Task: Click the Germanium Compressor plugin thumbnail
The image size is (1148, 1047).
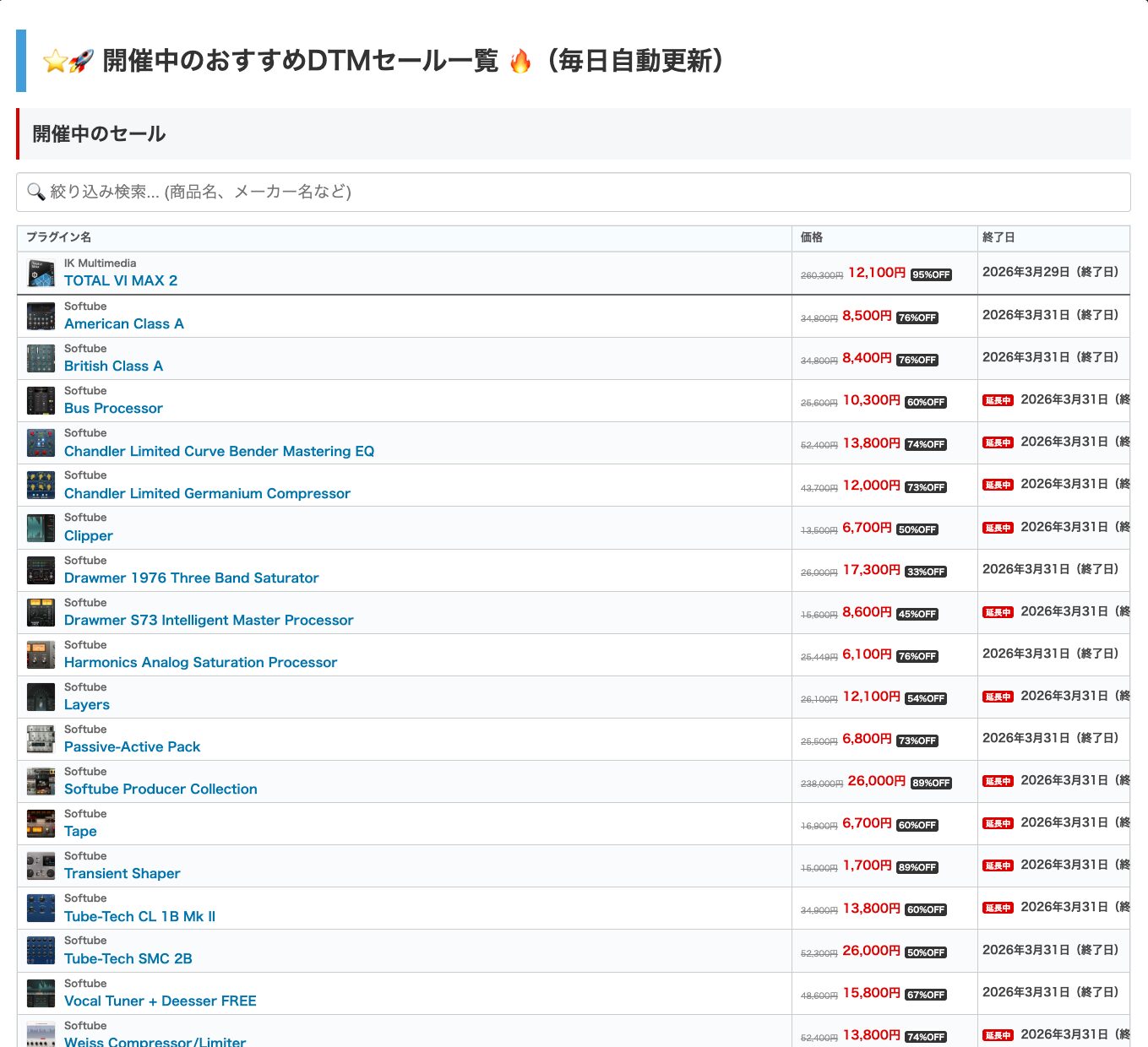Action: 41,486
